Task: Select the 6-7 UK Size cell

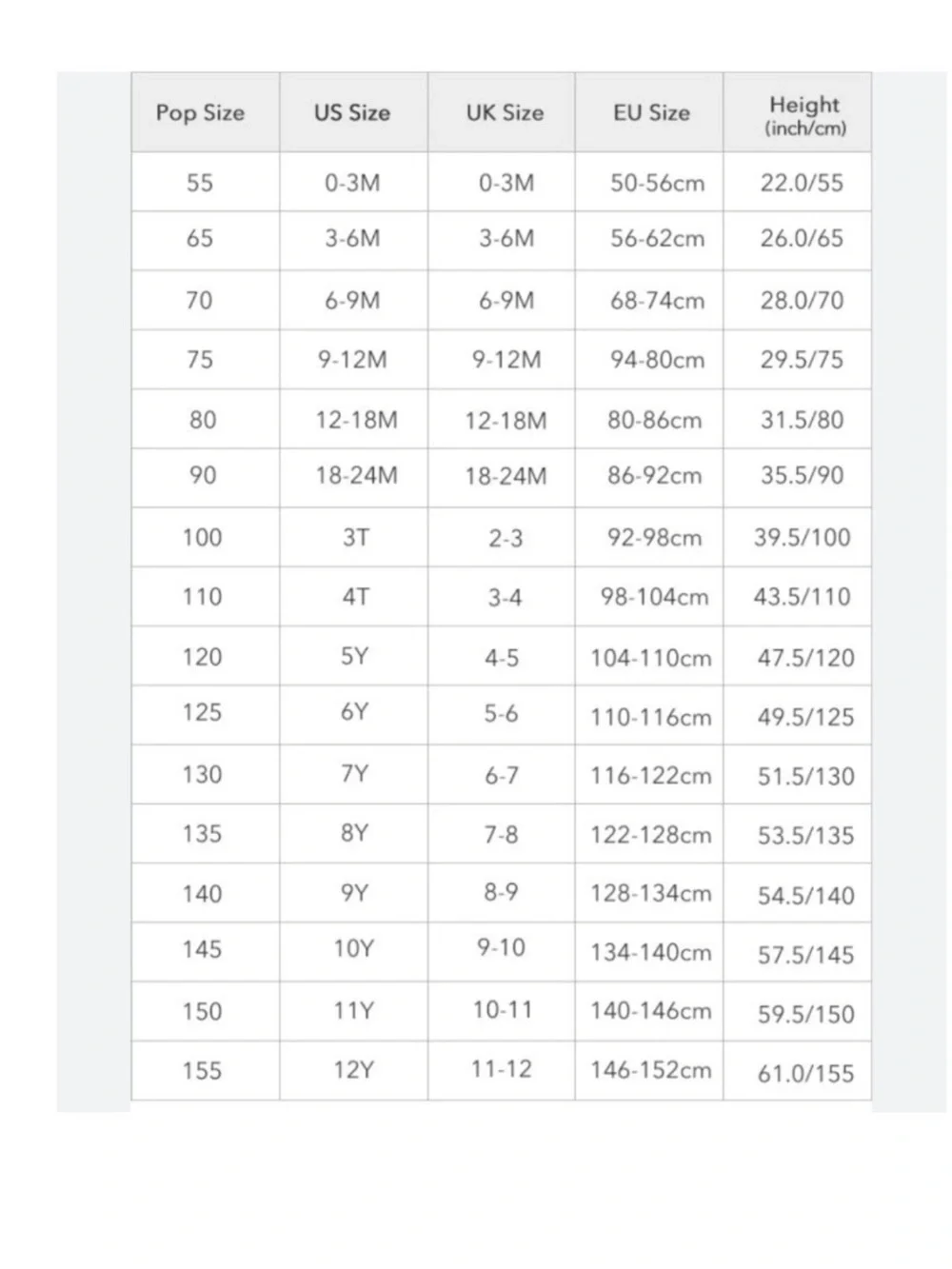Action: pos(502,775)
